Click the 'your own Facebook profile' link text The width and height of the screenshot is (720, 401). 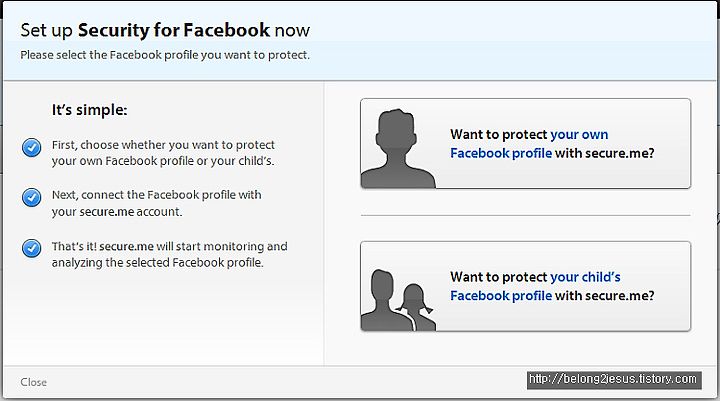coord(529,144)
